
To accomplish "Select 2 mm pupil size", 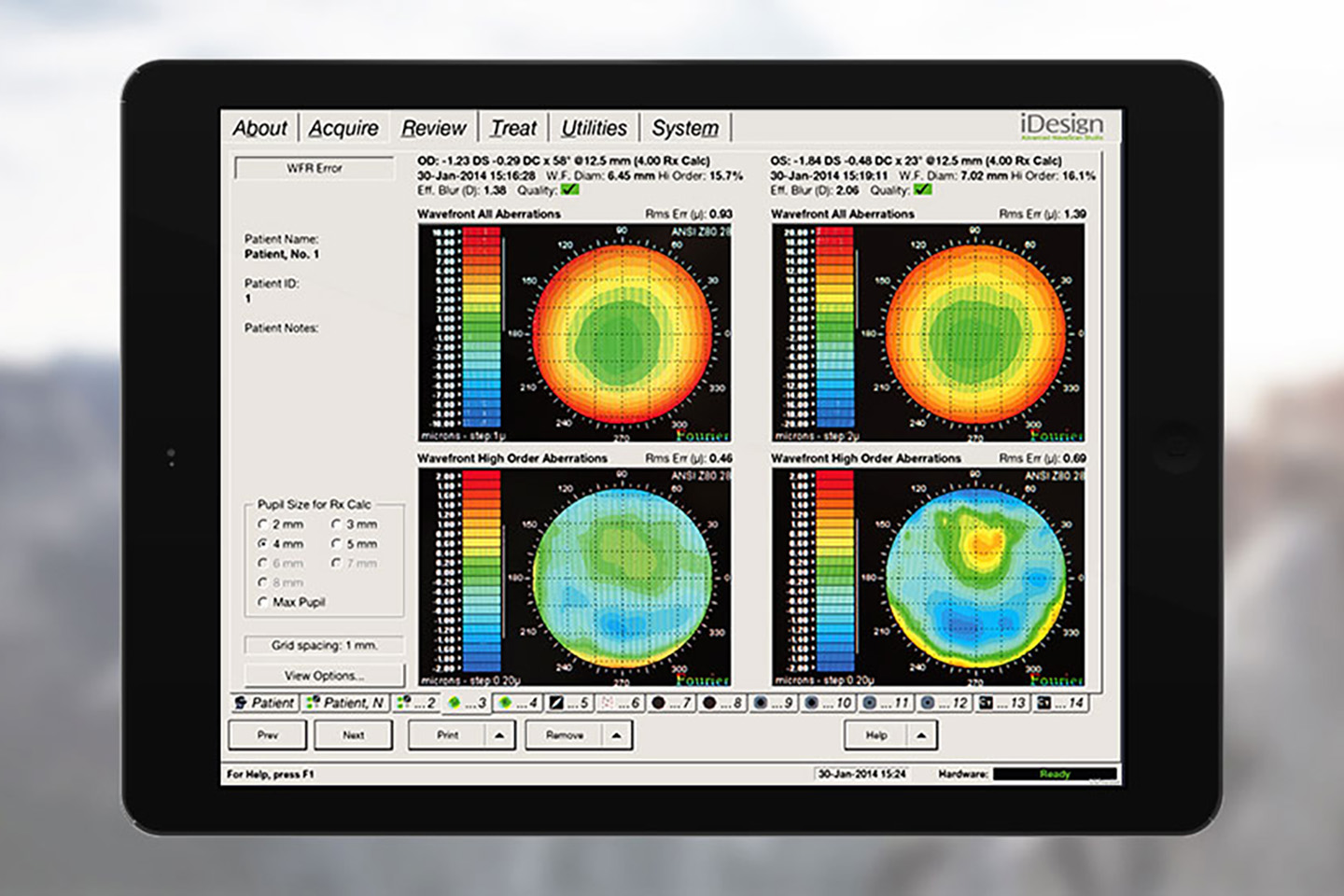I will 263,525.
